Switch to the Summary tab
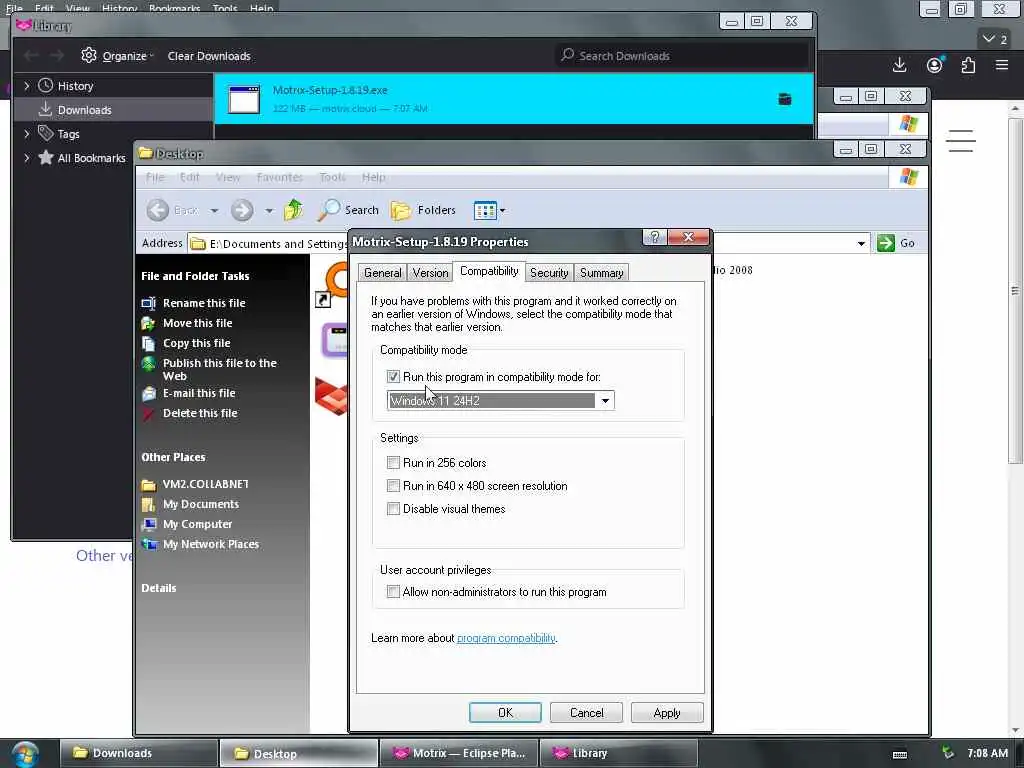Viewport: 1024px width, 768px height. (601, 273)
